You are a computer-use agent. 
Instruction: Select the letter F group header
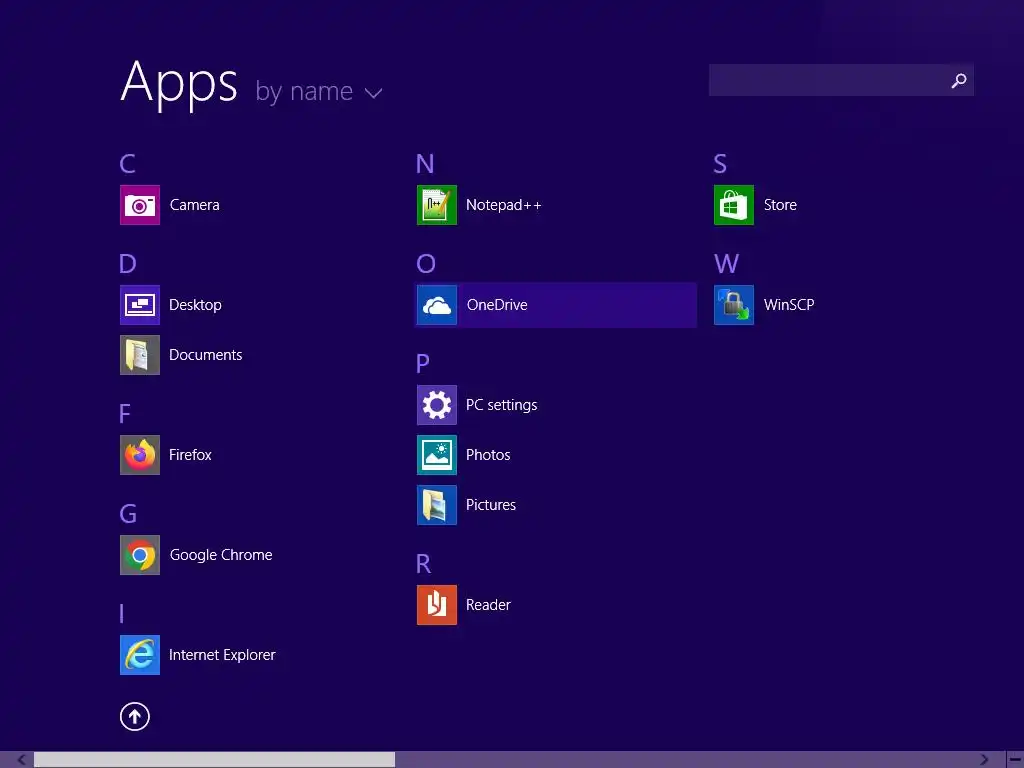pos(125,413)
